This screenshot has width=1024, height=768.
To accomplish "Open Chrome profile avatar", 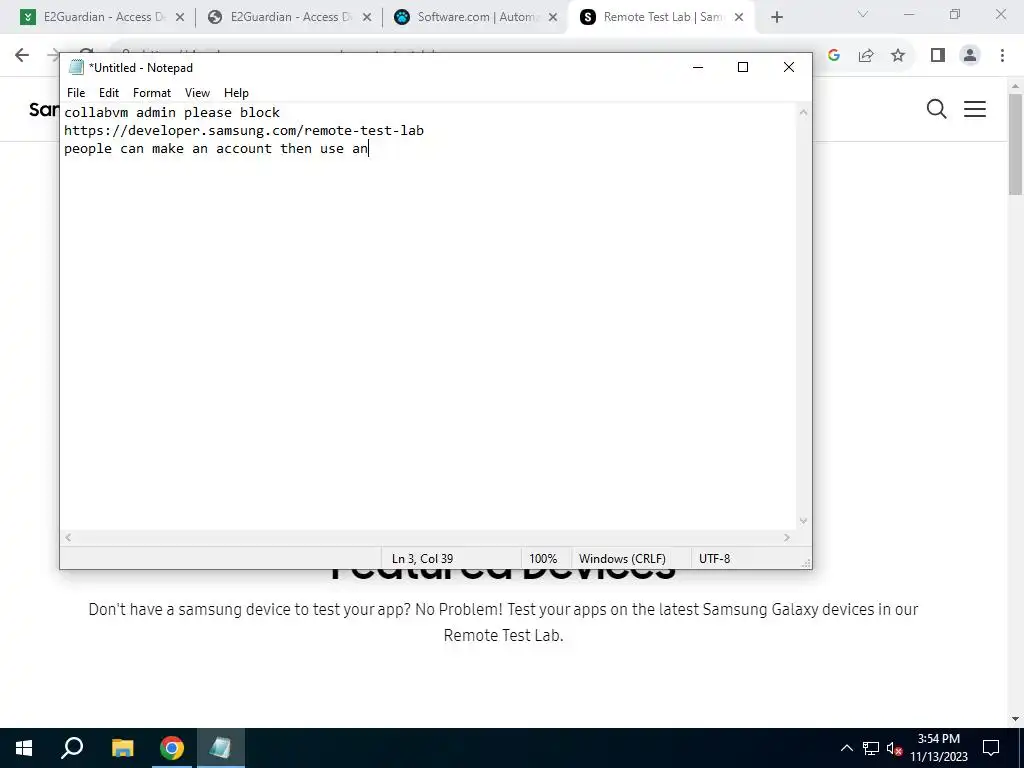I will point(970,56).
